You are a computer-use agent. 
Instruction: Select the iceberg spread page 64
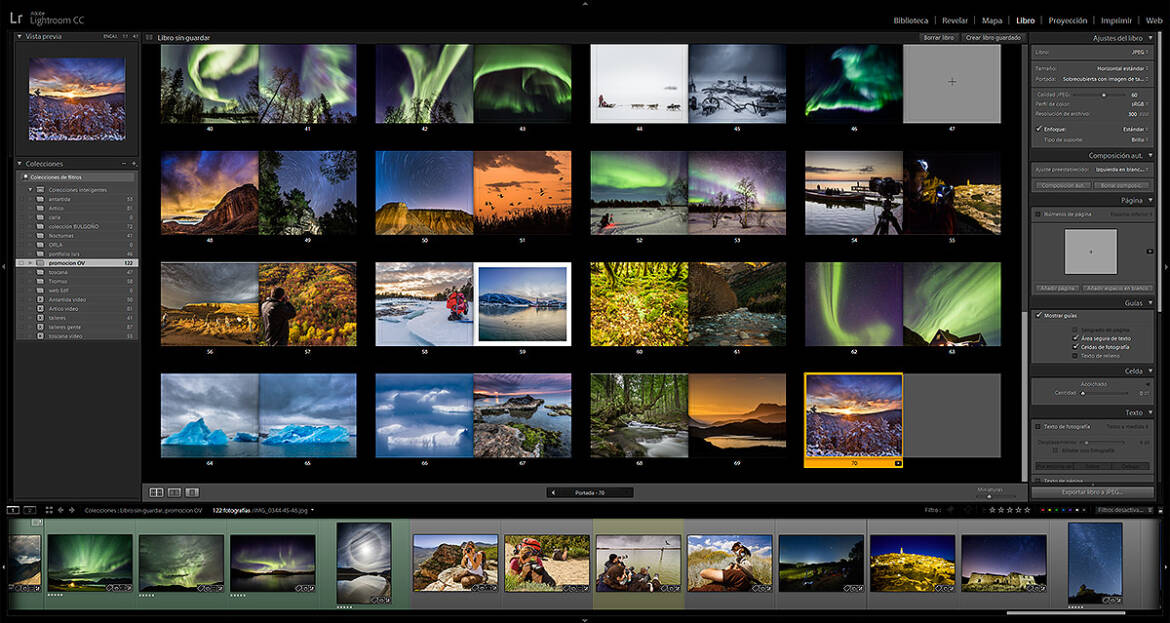[210, 415]
